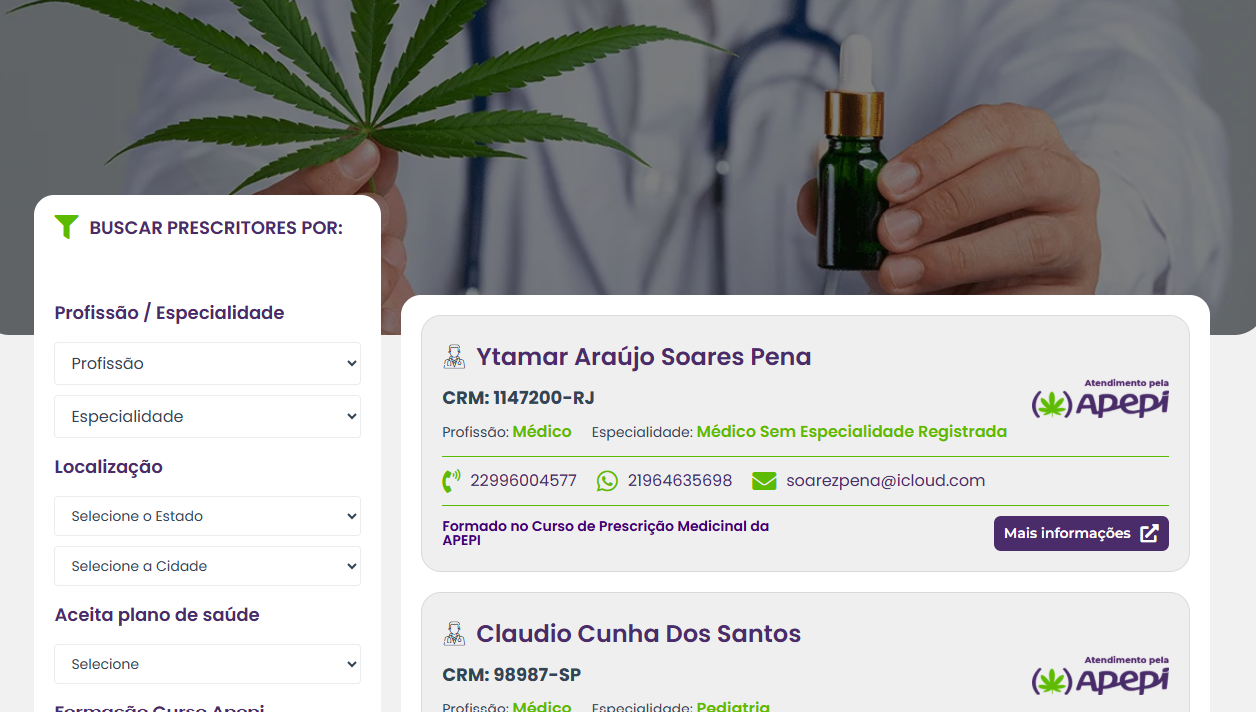Click the Mais informações button

[1081, 533]
